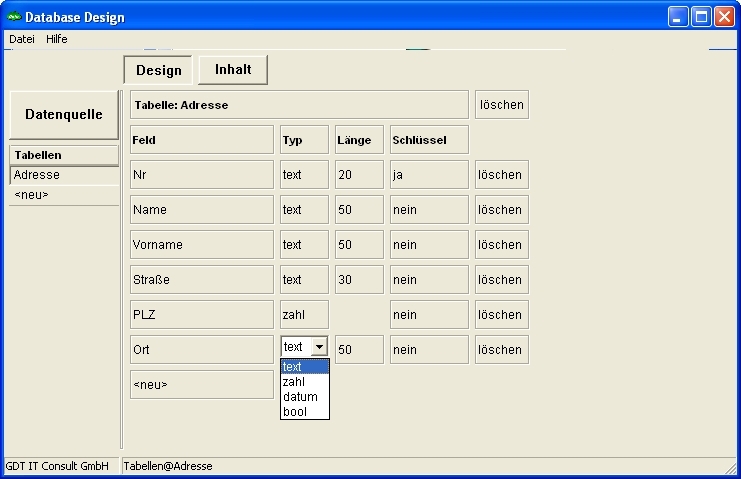This screenshot has height=479, width=741.
Task: Click löschen for the Straße field
Action: [501, 280]
